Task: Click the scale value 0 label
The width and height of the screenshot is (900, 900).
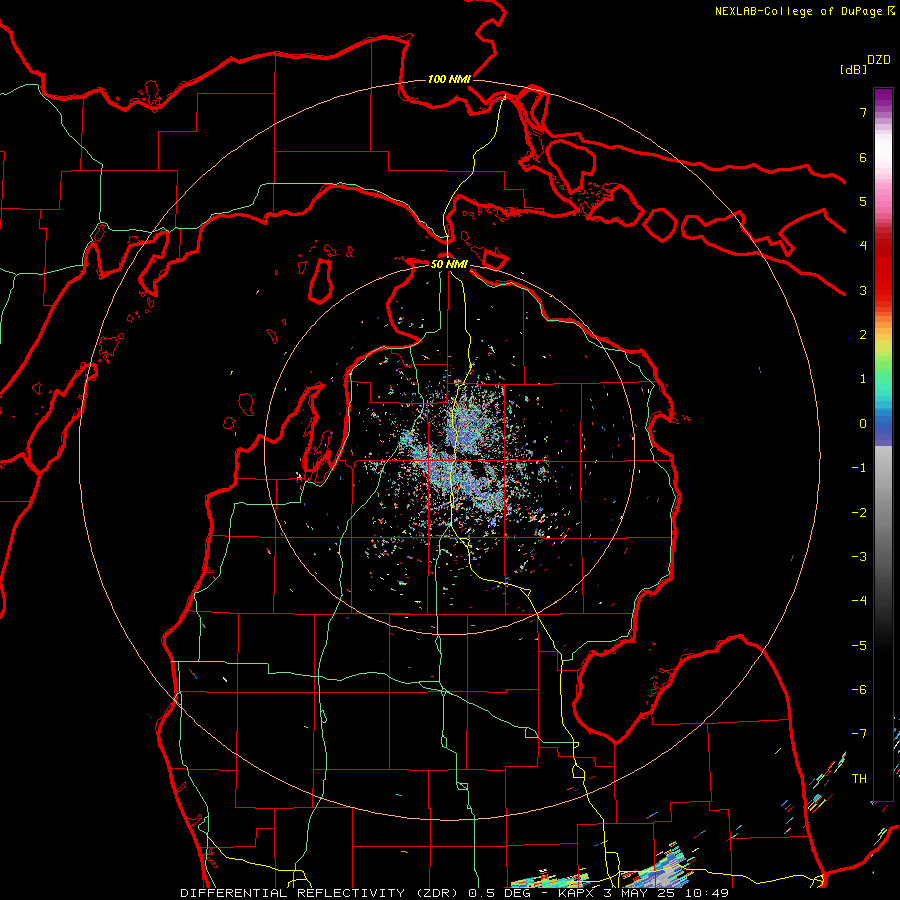Action: pyautogui.click(x=863, y=424)
